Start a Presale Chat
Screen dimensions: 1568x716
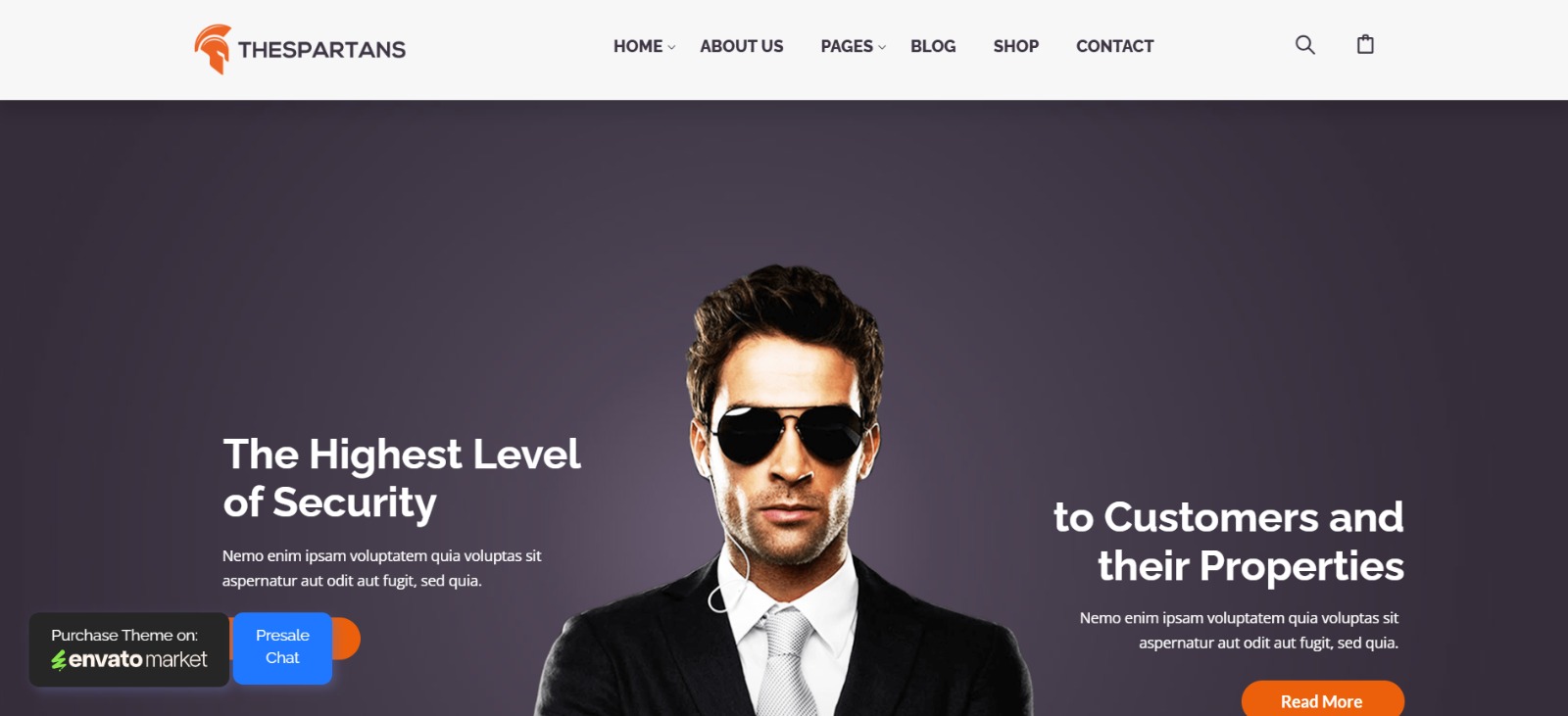282,647
